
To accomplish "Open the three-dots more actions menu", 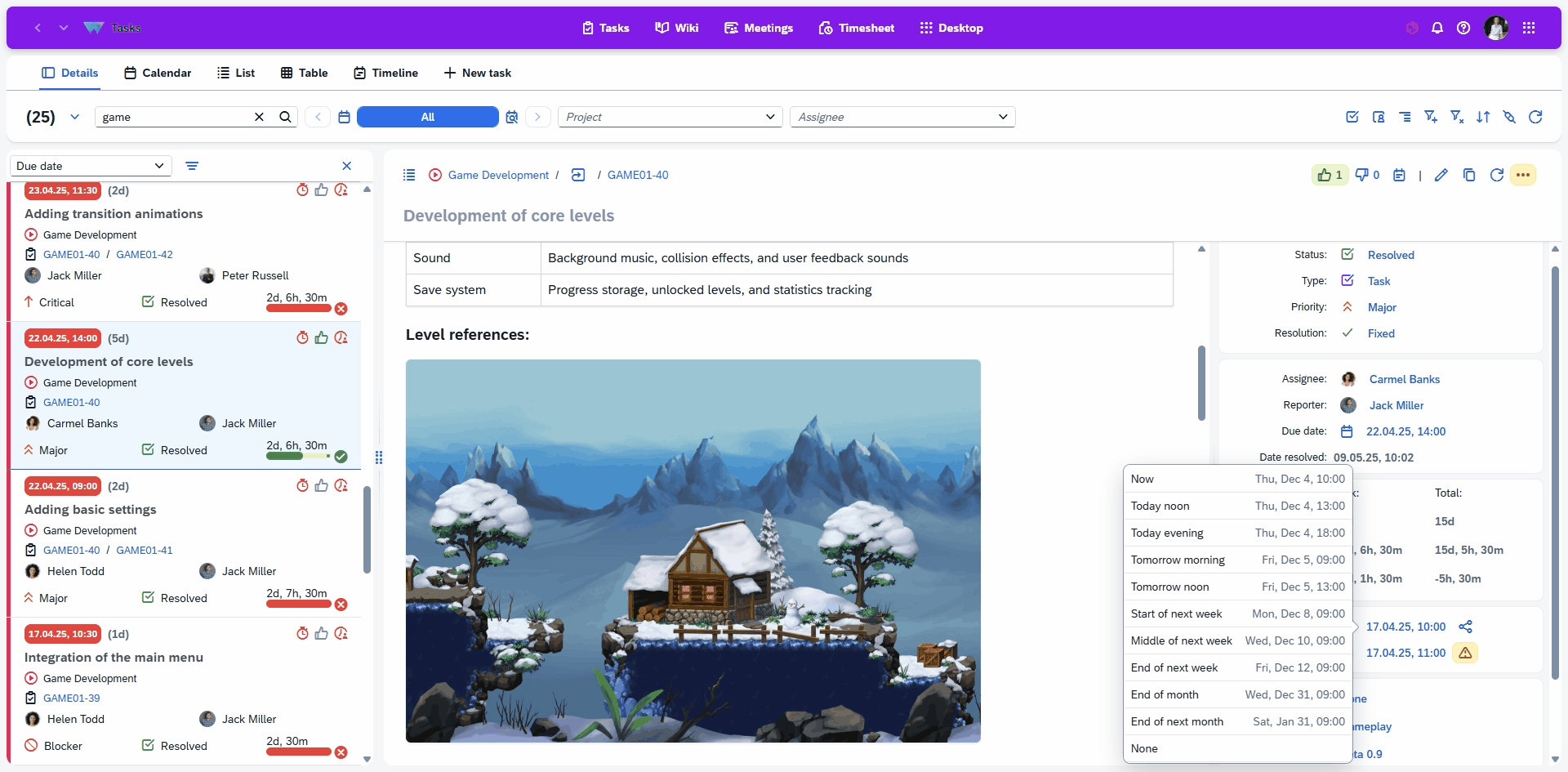I will click(1523, 175).
